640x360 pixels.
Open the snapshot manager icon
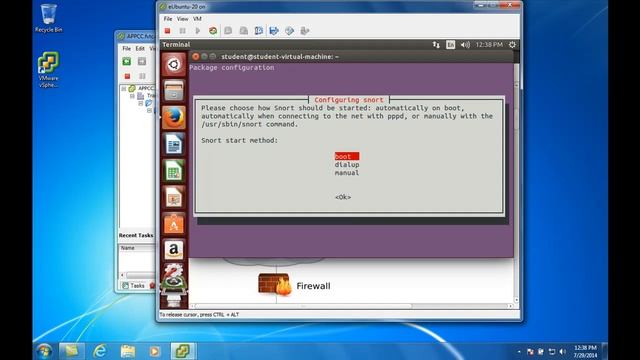(259, 31)
